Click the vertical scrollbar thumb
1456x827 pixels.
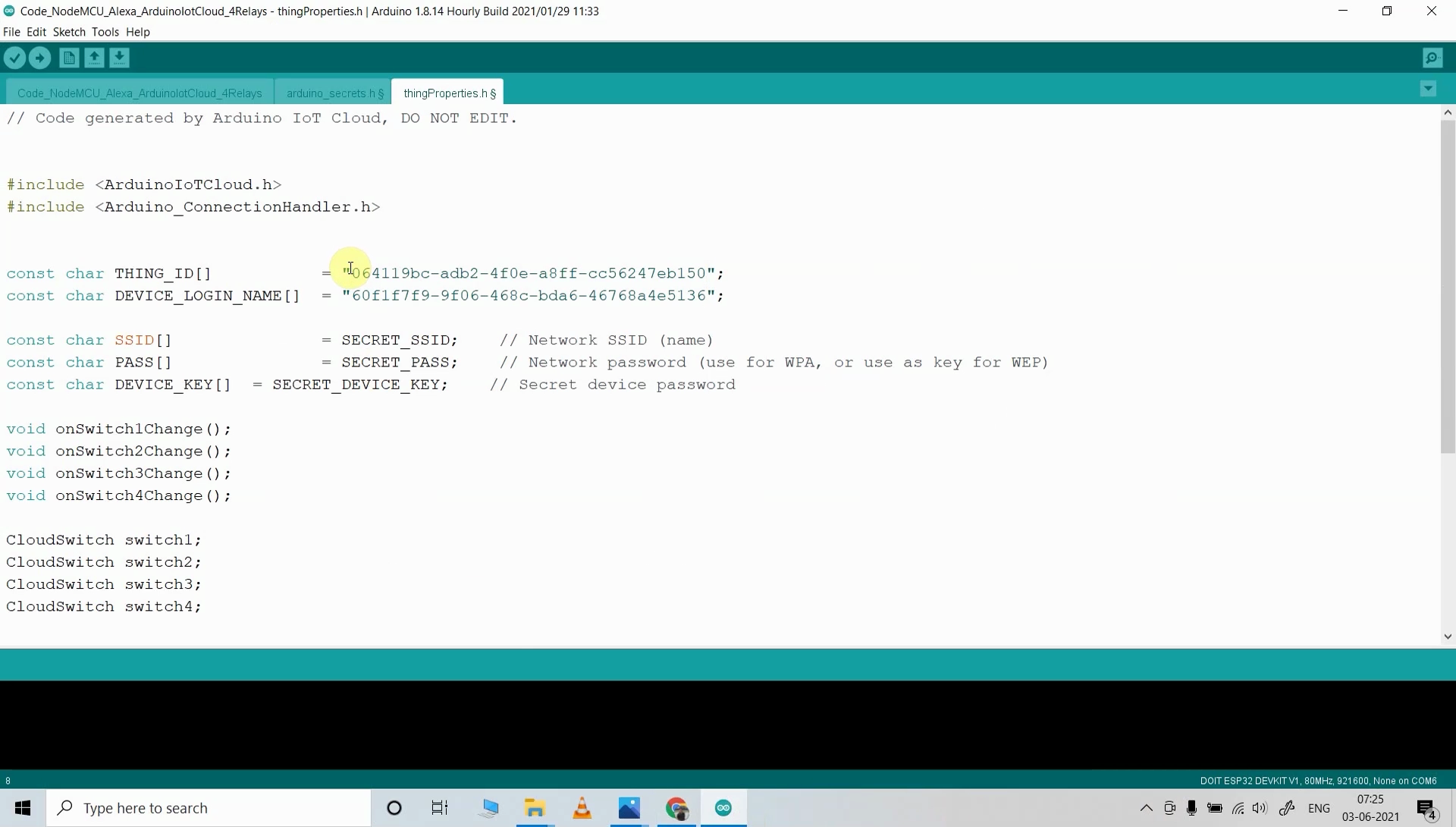(1448, 287)
